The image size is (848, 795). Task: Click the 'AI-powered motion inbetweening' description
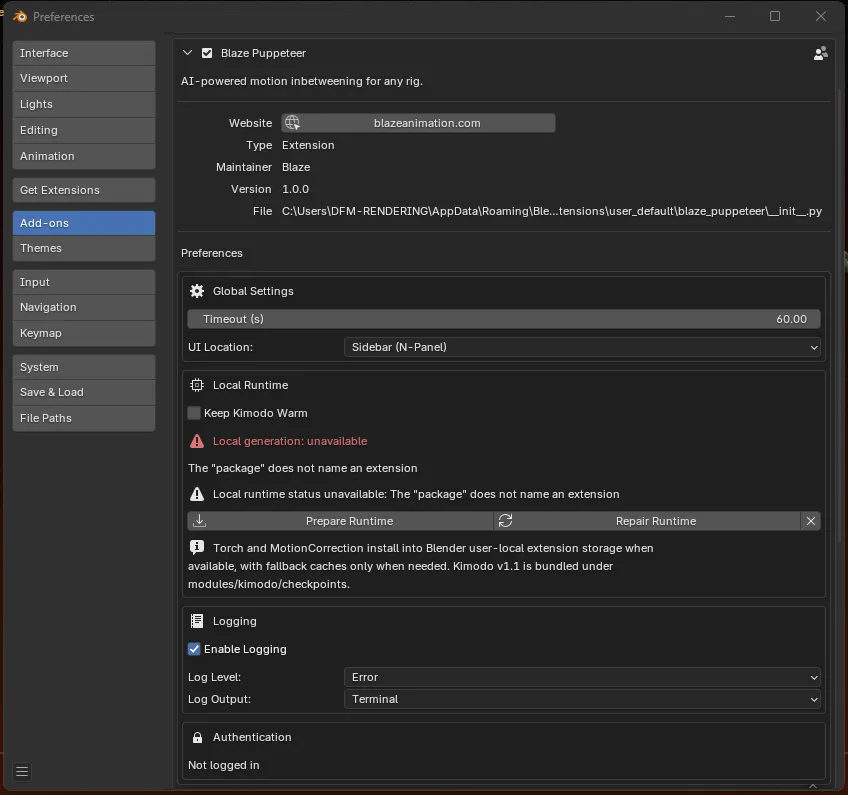pos(302,81)
